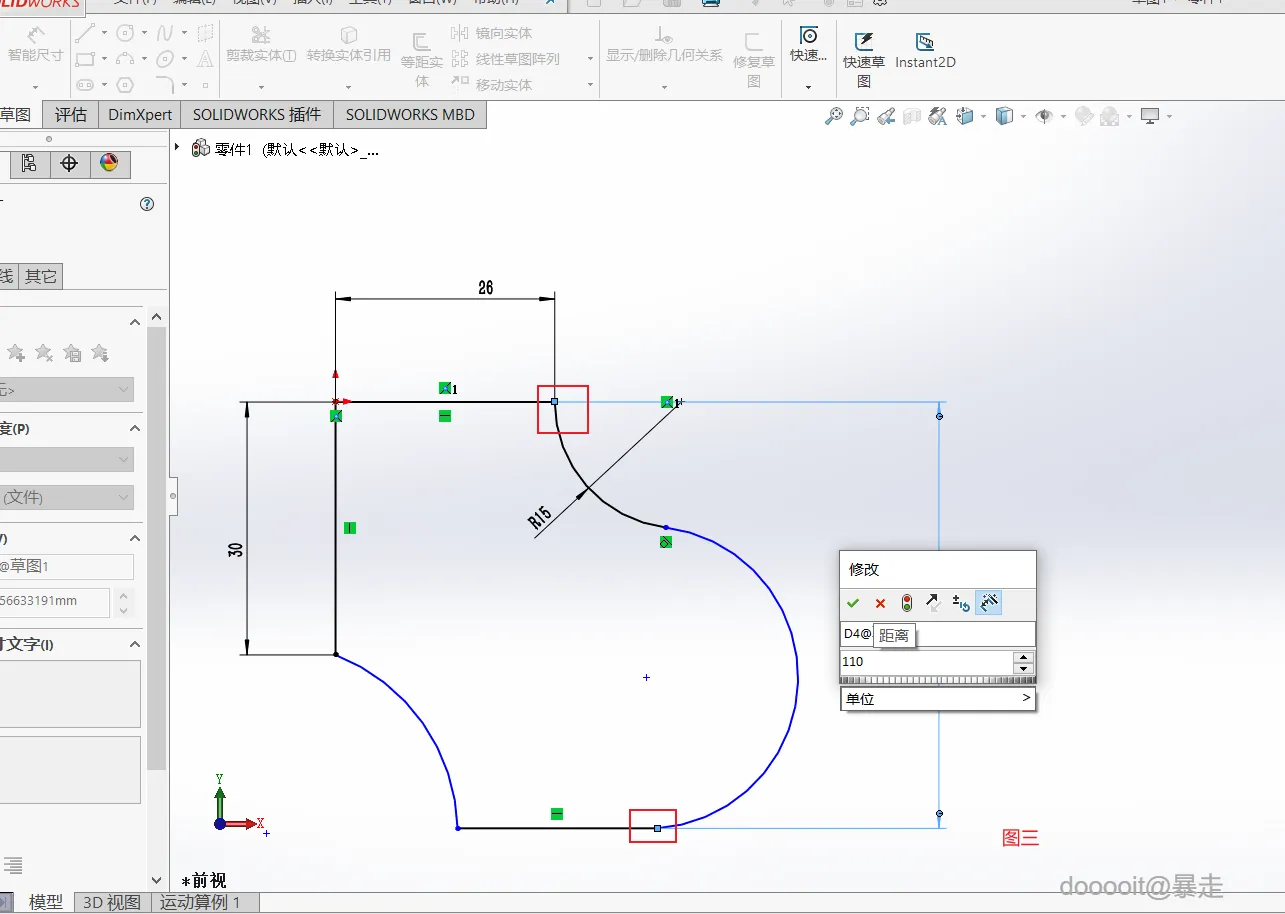Open View Settings dropdown arrow
This screenshot has width=1285, height=914.
tap(1169, 116)
